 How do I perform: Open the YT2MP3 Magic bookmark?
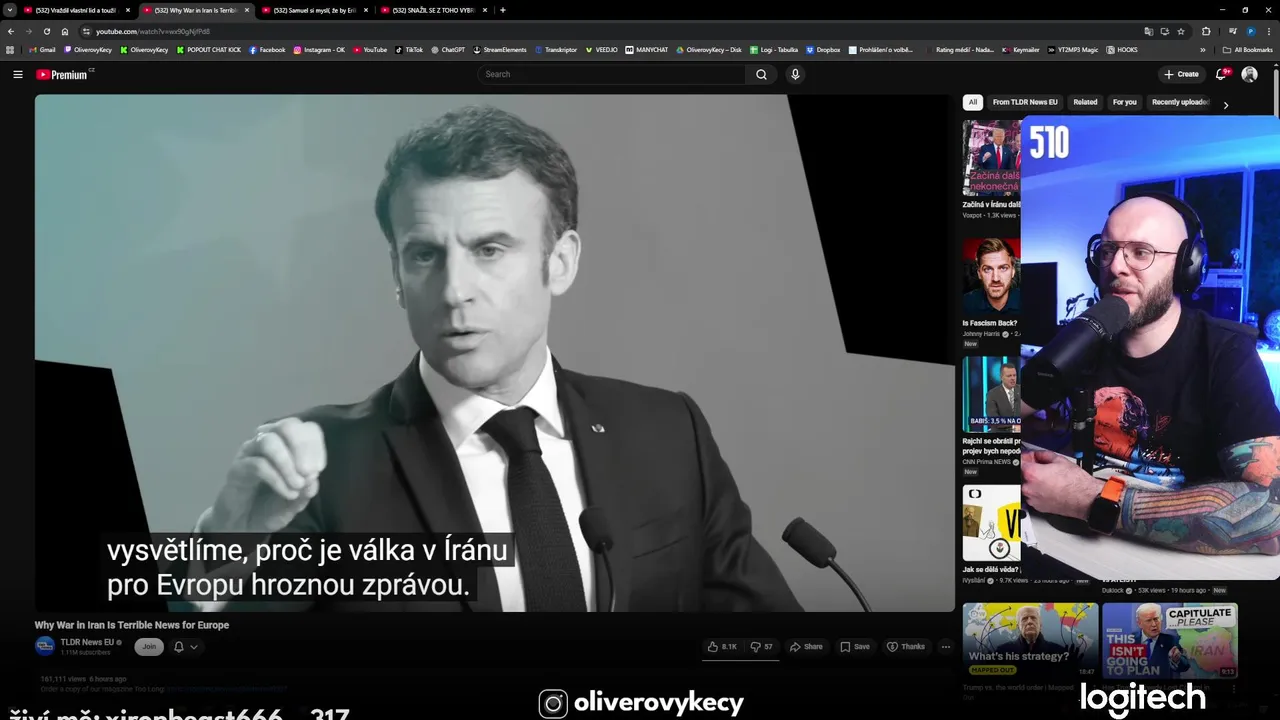point(1073,49)
